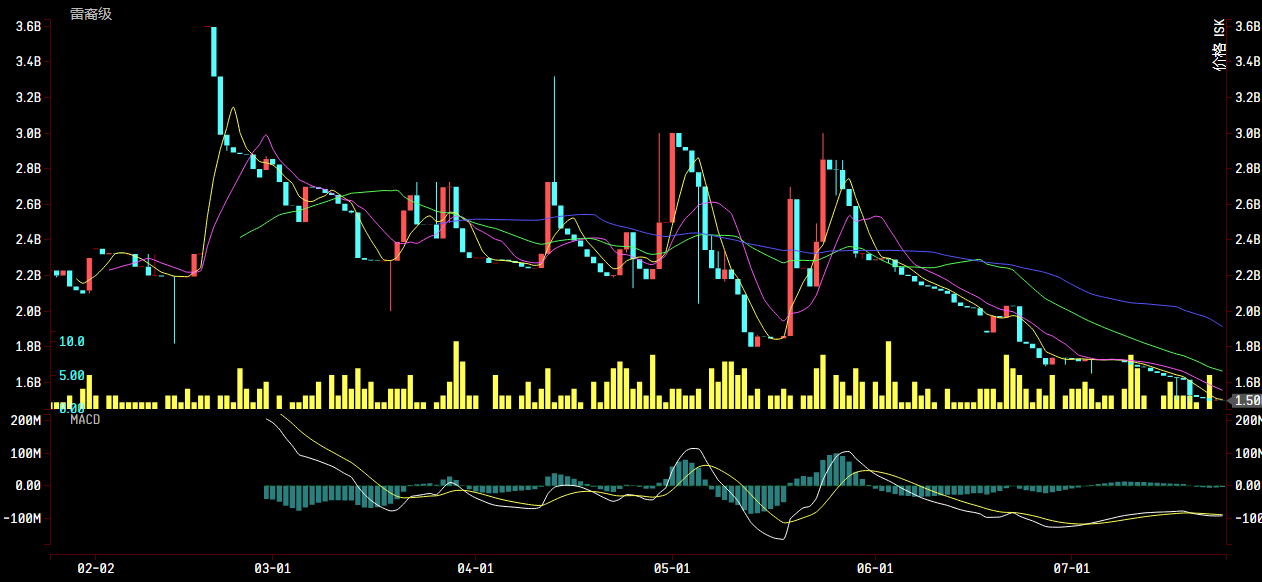Click the current price marker 1.50
Viewport: 1262px width, 582px height.
click(x=1246, y=400)
